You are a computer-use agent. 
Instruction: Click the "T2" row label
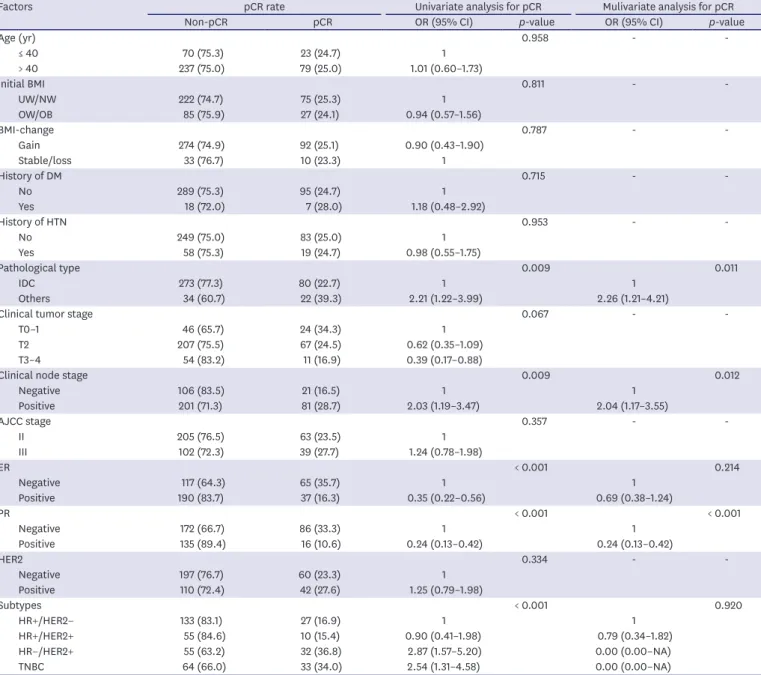24,345
